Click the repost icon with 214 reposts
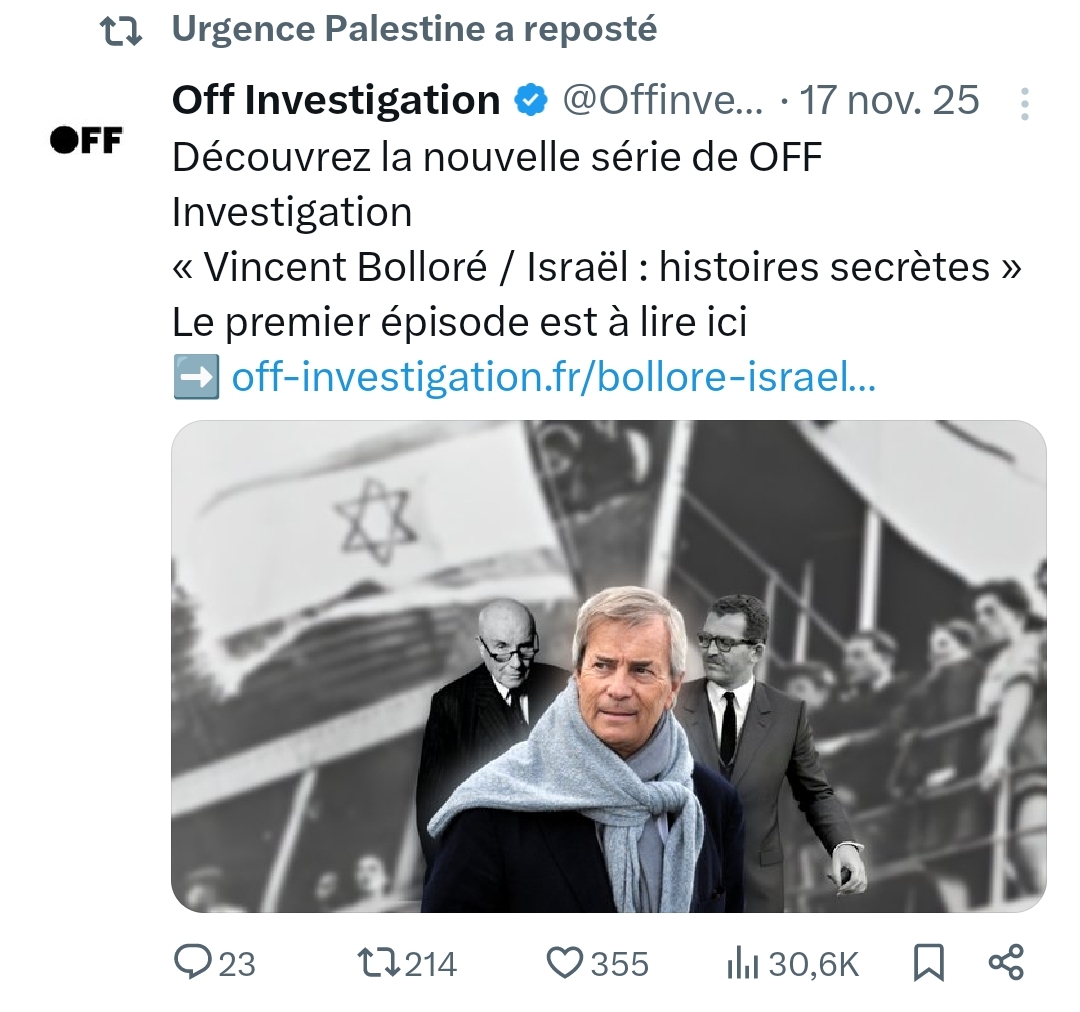The image size is (1080, 1012). click(x=381, y=963)
